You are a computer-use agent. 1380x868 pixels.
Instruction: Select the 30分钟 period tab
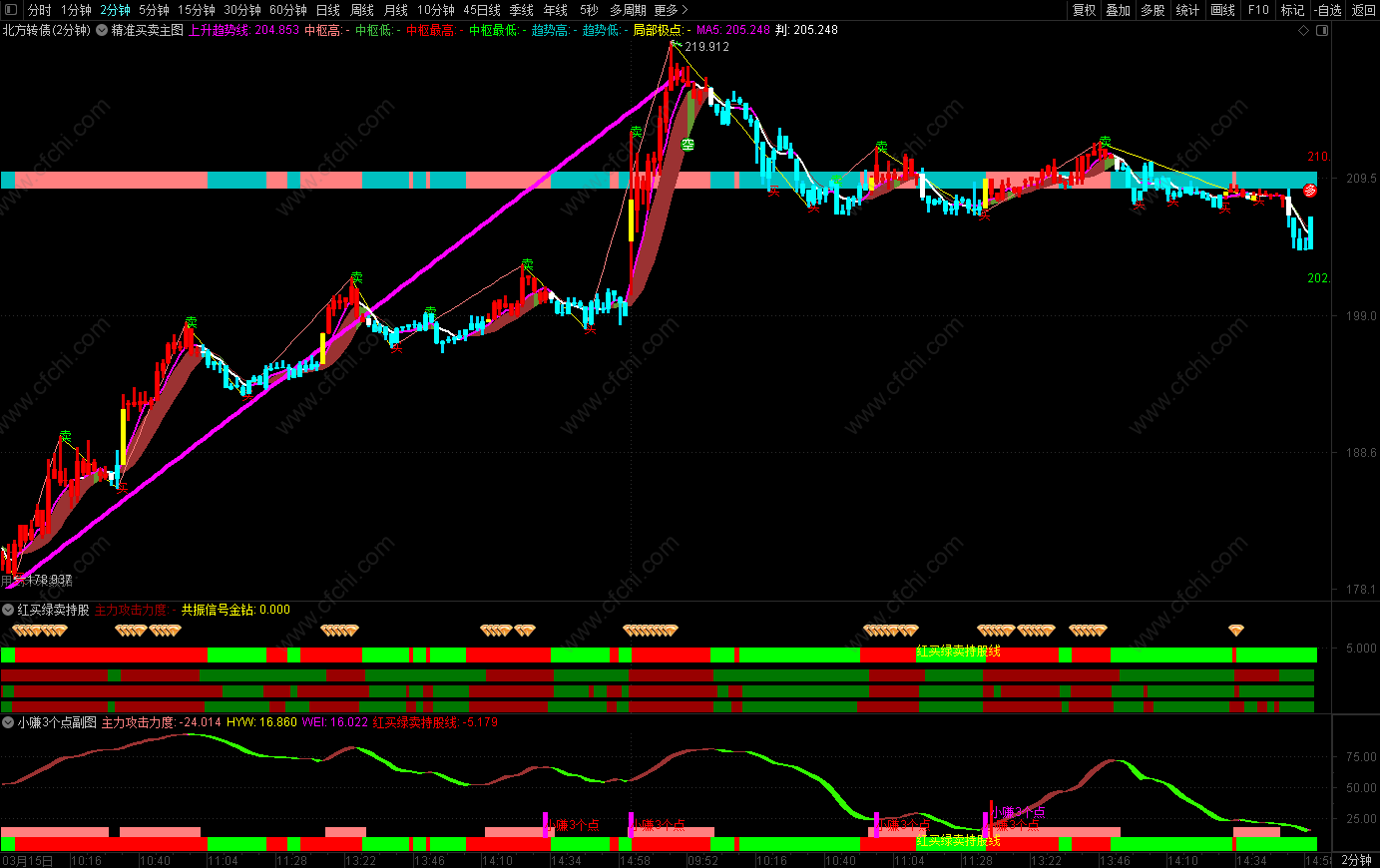pos(242,10)
